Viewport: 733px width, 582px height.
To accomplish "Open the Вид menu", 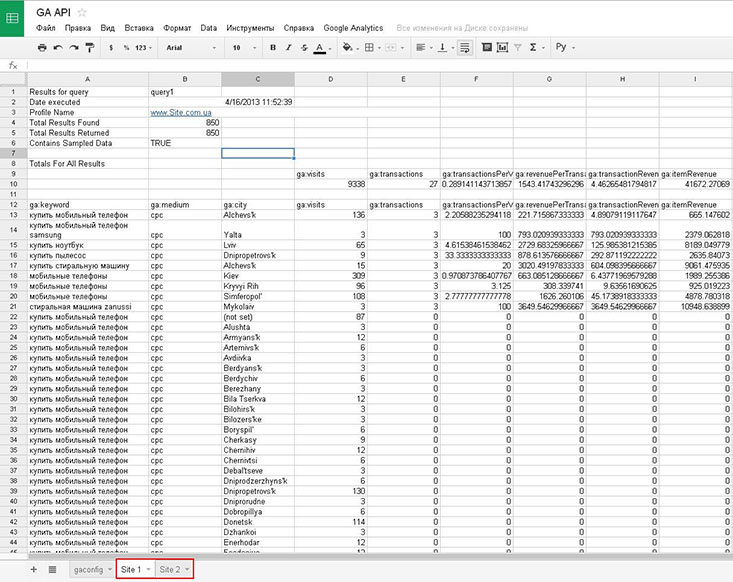I will click(x=108, y=28).
